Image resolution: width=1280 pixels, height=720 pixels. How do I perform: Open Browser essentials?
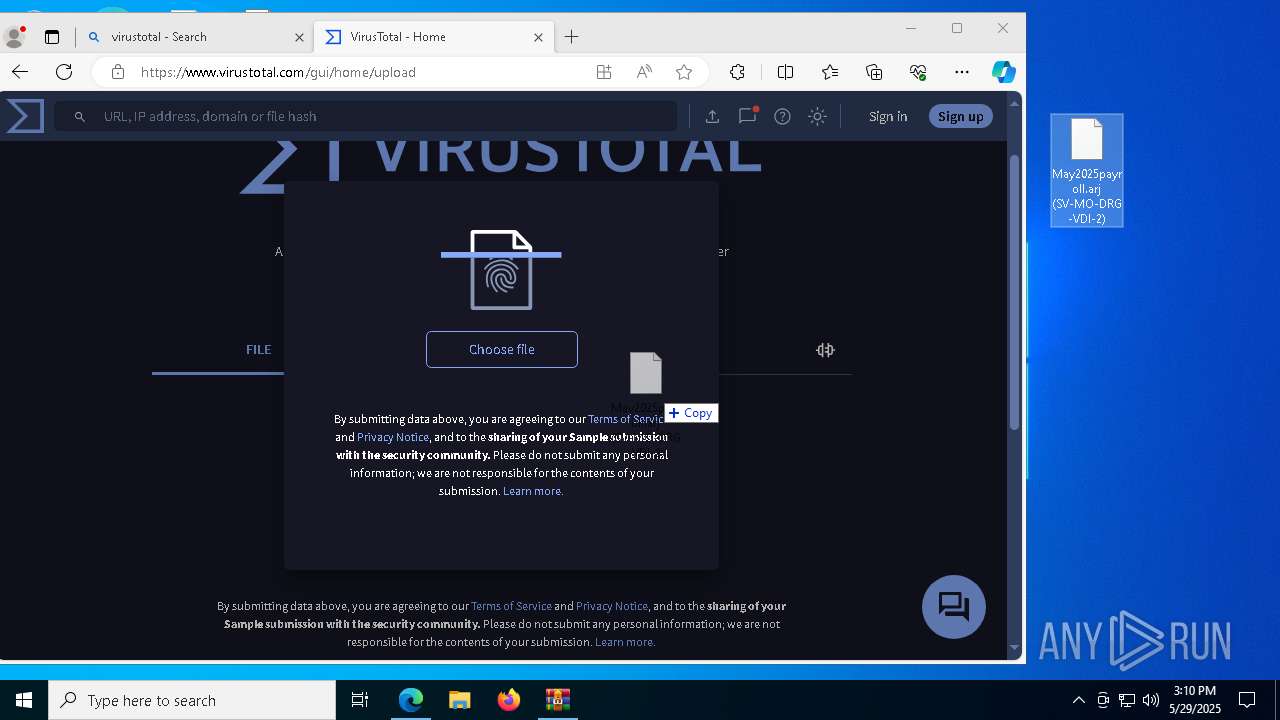pyautogui.click(x=918, y=72)
